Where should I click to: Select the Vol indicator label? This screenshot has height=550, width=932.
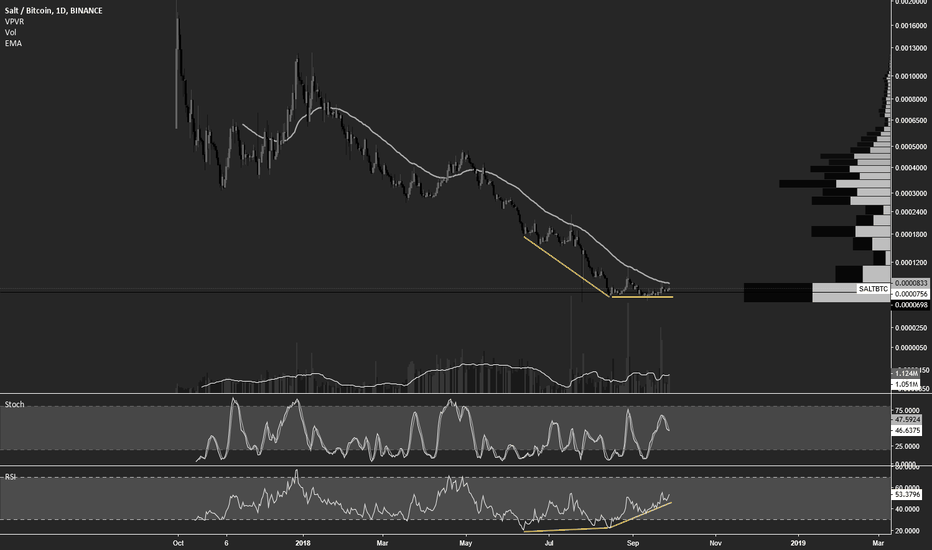[x=10, y=32]
